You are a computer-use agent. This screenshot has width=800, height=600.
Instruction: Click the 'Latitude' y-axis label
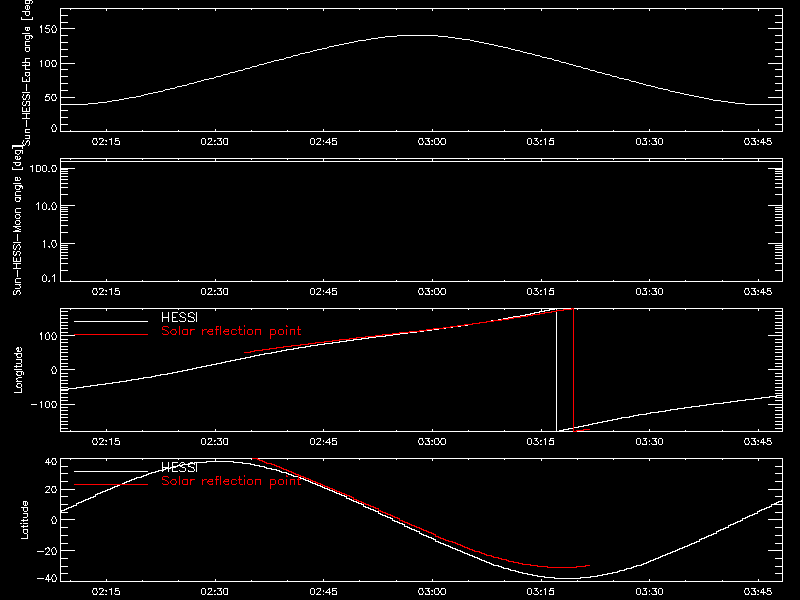24,520
